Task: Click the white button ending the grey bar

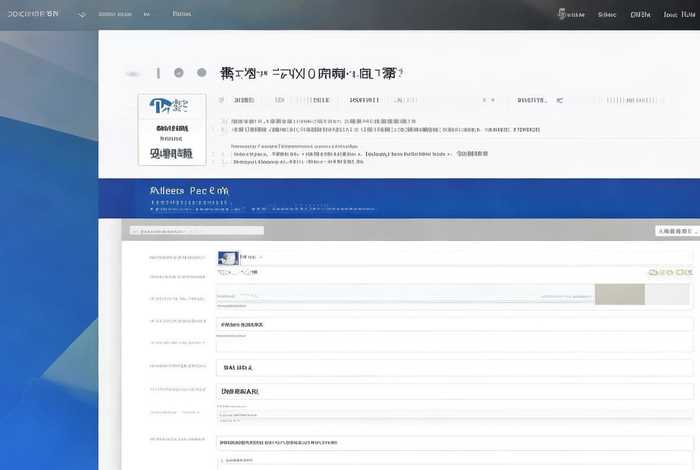Action: click(x=677, y=231)
